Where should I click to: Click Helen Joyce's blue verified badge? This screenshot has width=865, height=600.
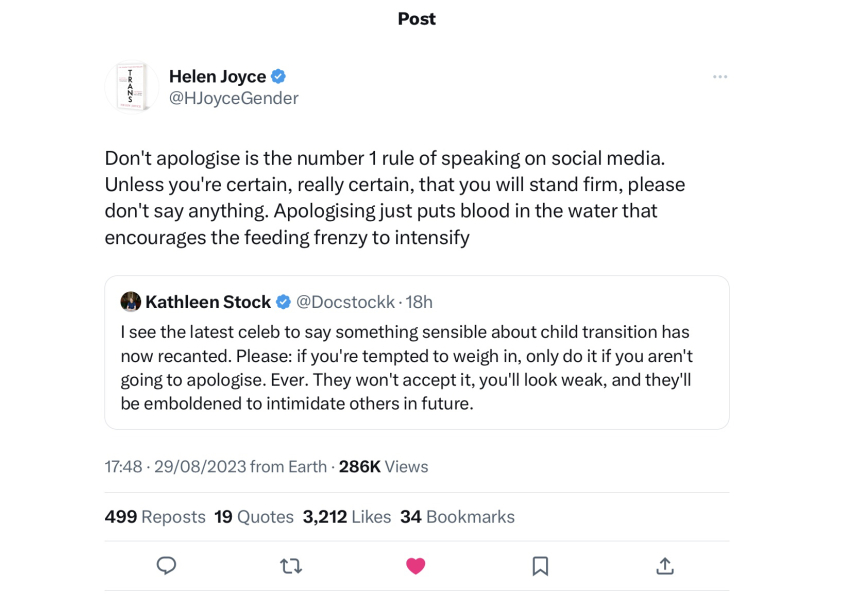tap(280, 77)
